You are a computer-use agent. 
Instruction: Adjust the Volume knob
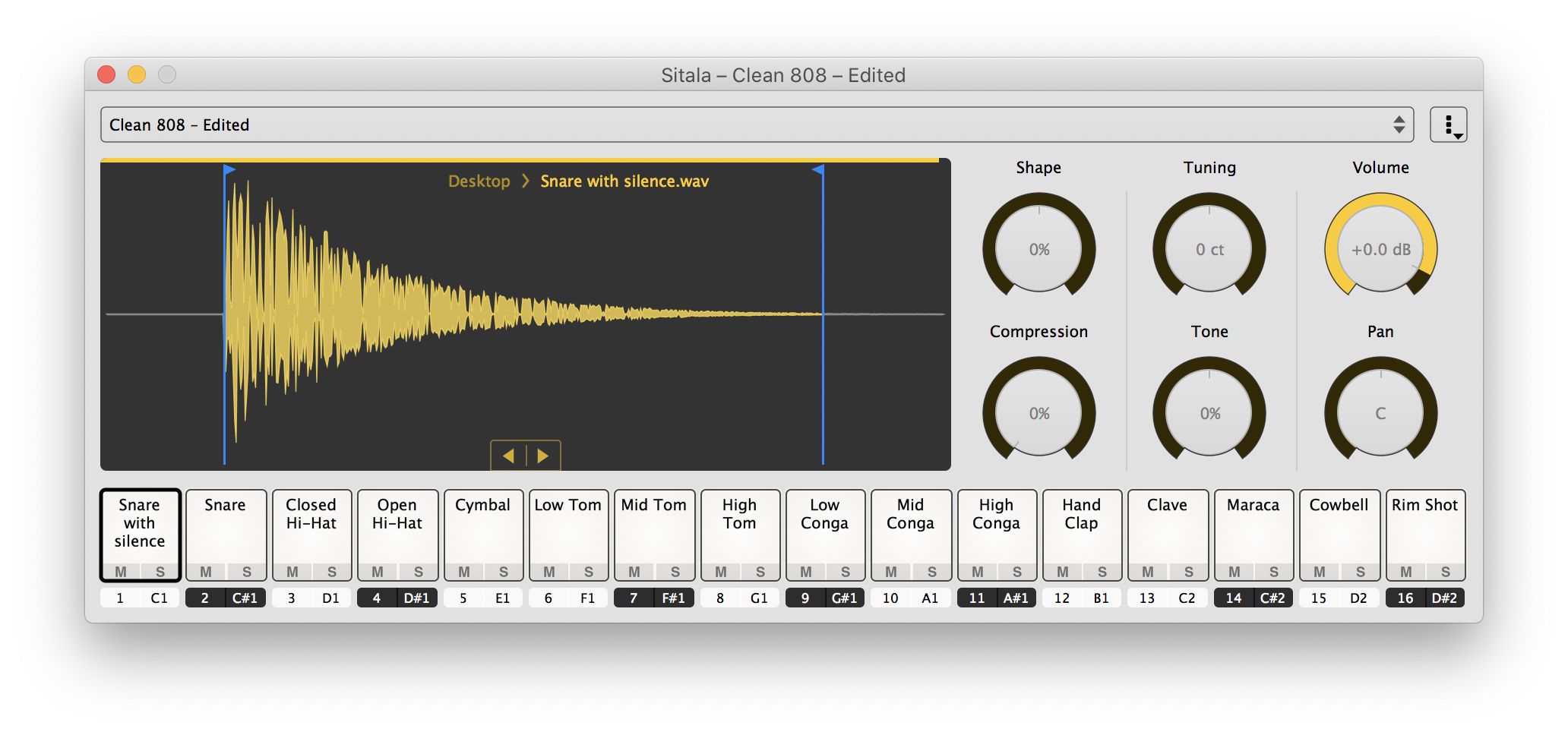(x=1380, y=248)
